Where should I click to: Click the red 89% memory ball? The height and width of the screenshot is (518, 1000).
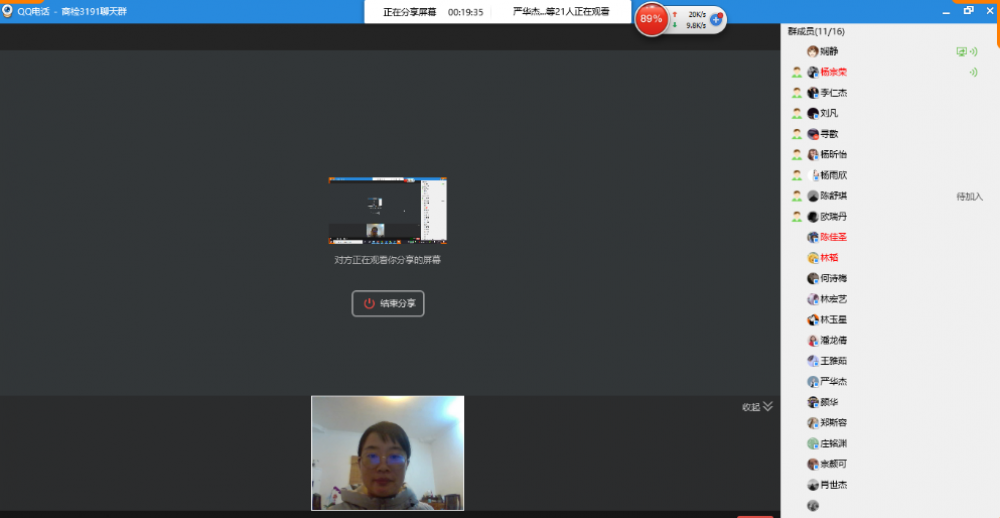(651, 19)
